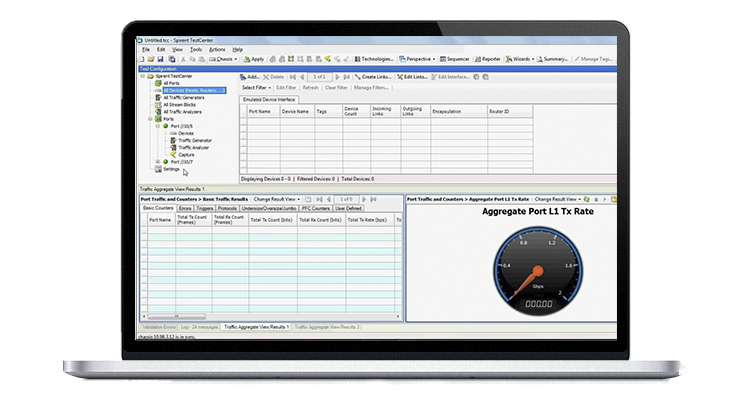
Task: Collapse the Ports tree node
Action: pyautogui.click(x=150, y=119)
